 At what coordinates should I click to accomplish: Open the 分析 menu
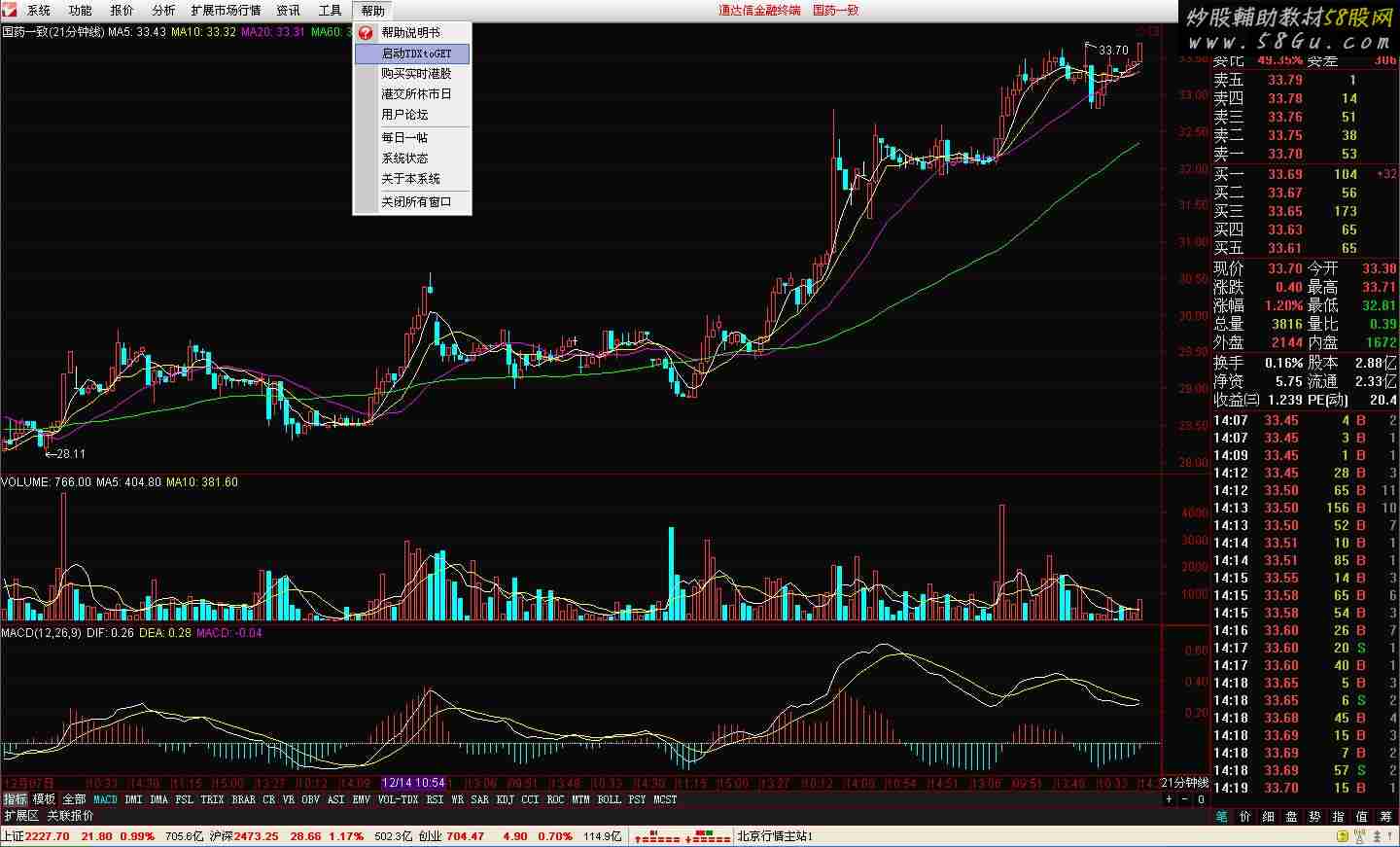163,10
